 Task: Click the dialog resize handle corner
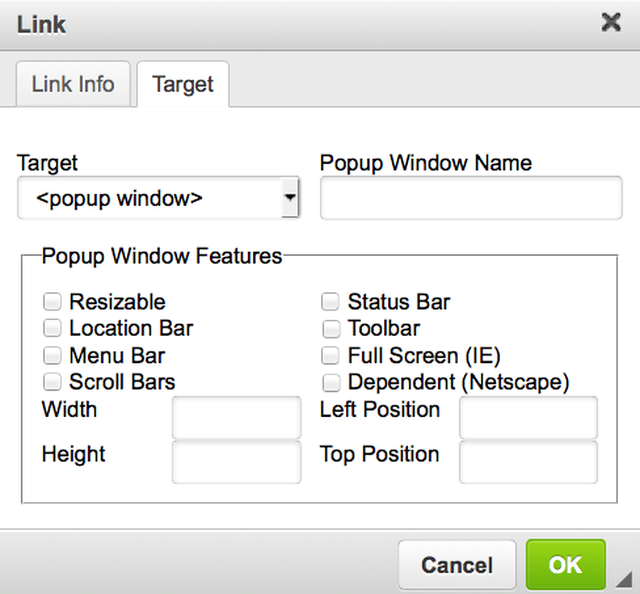[x=624, y=580]
